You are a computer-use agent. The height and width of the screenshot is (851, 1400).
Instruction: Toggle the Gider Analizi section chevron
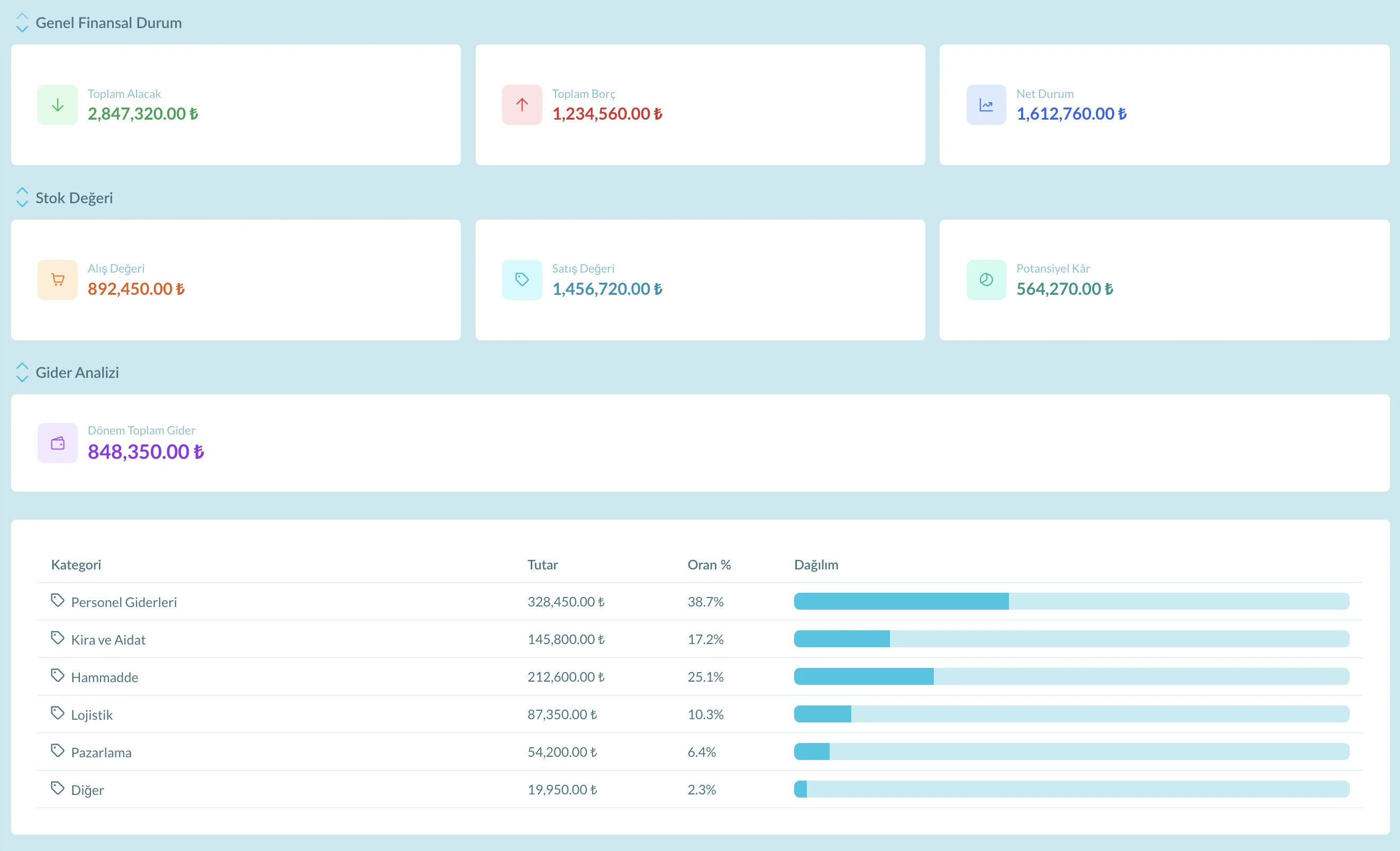[x=22, y=373]
